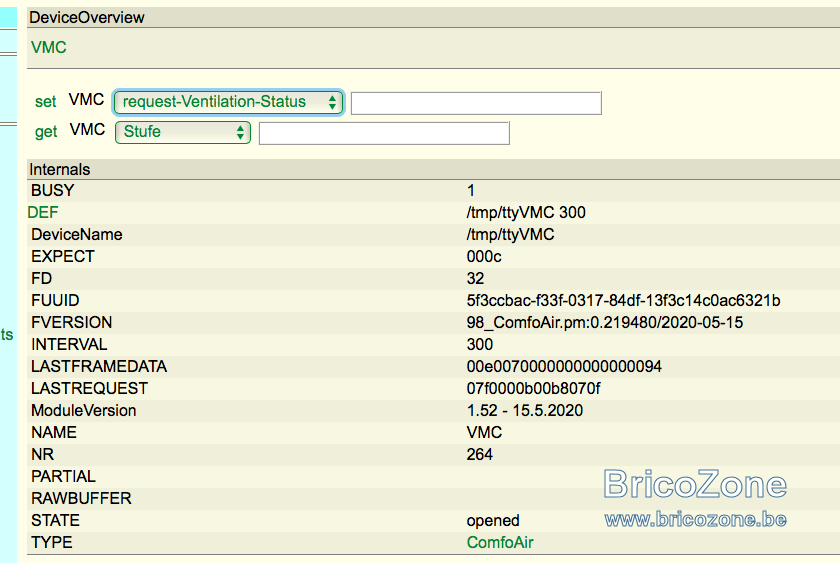Click the BUSY row label

pyautogui.click(x=52, y=190)
